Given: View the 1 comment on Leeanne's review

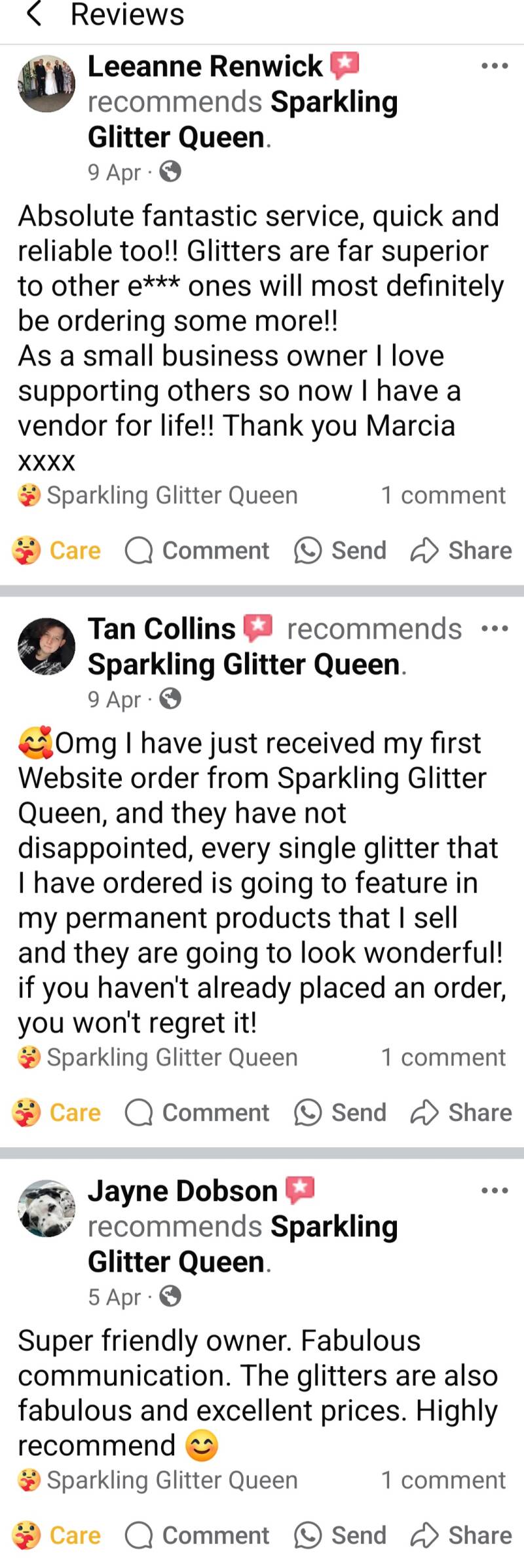Looking at the screenshot, I should coord(443,496).
